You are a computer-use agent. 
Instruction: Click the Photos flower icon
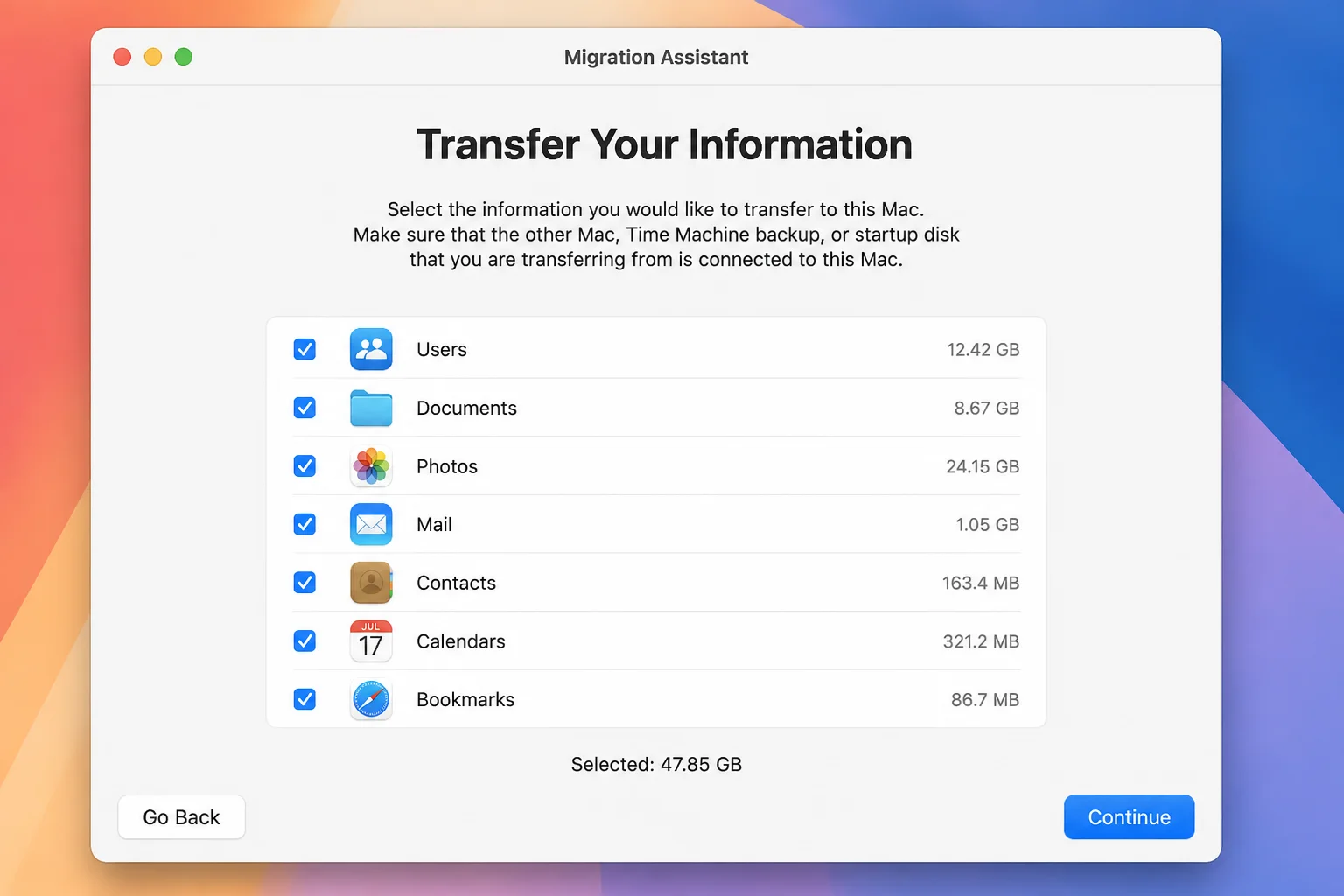[371, 466]
